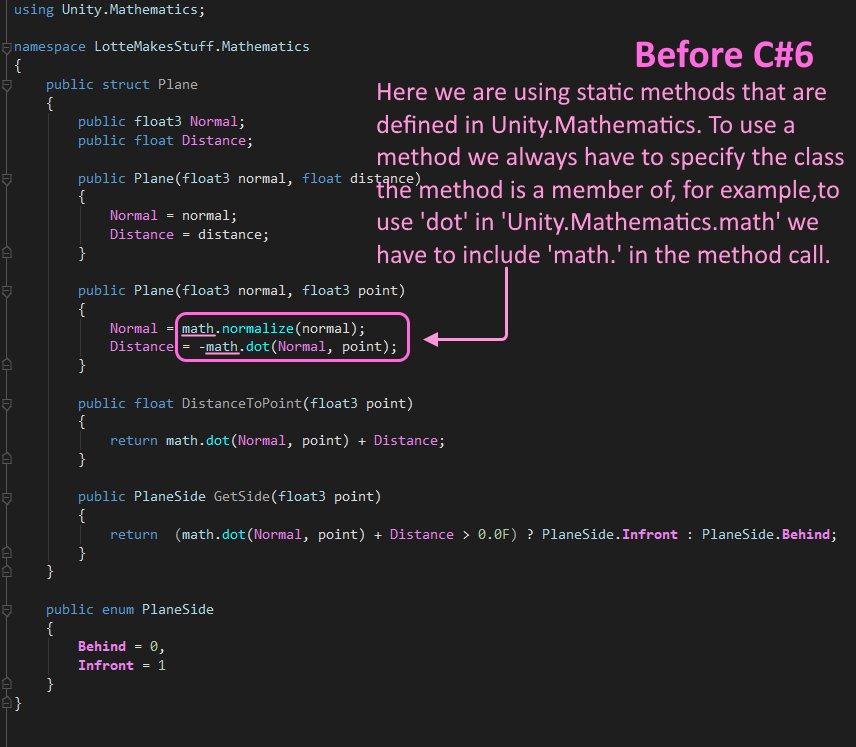Click 'PlaneSide' return type before GetSide

pos(170,496)
